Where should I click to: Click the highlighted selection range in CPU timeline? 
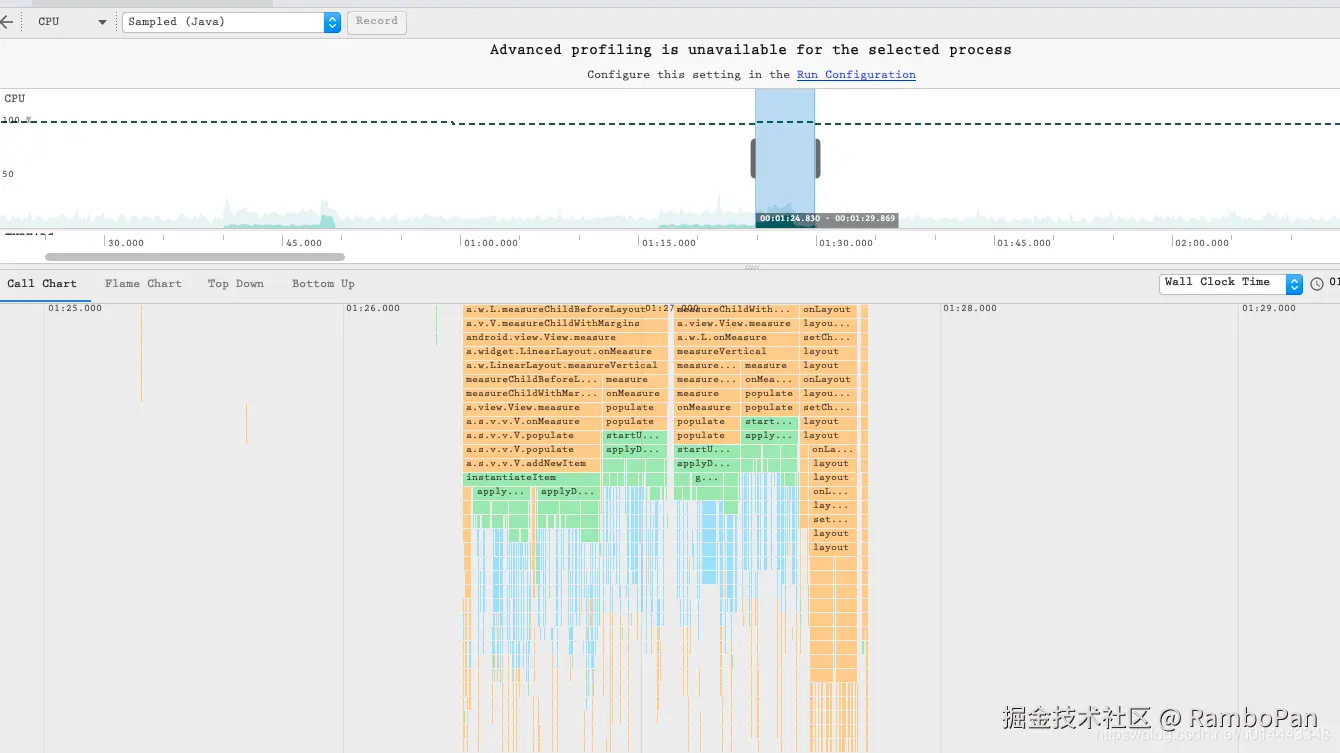785,158
